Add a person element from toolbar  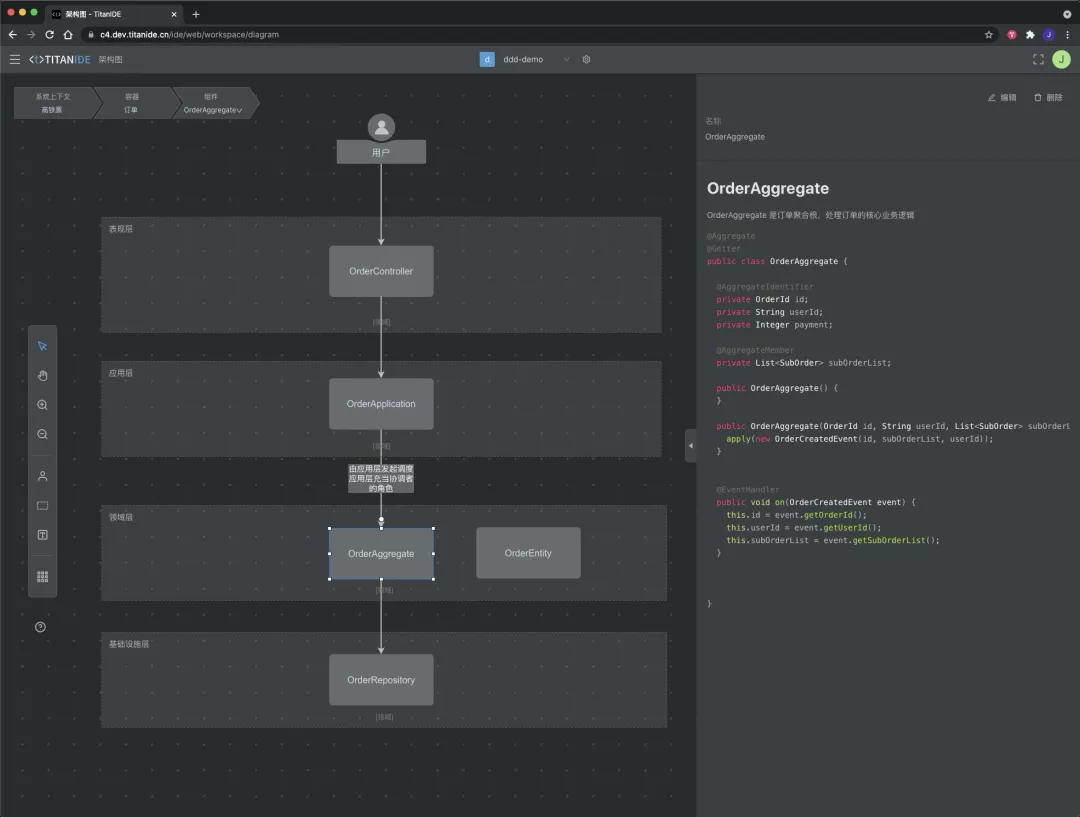tap(43, 476)
